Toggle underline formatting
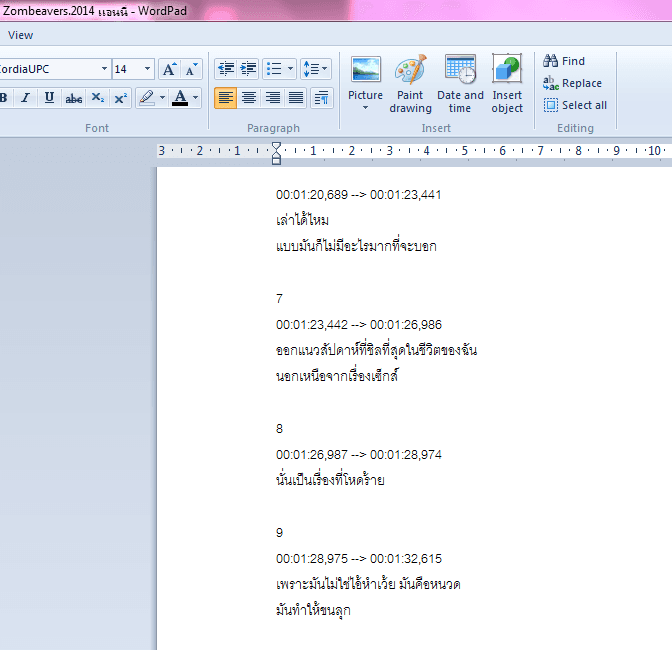 click(x=49, y=98)
